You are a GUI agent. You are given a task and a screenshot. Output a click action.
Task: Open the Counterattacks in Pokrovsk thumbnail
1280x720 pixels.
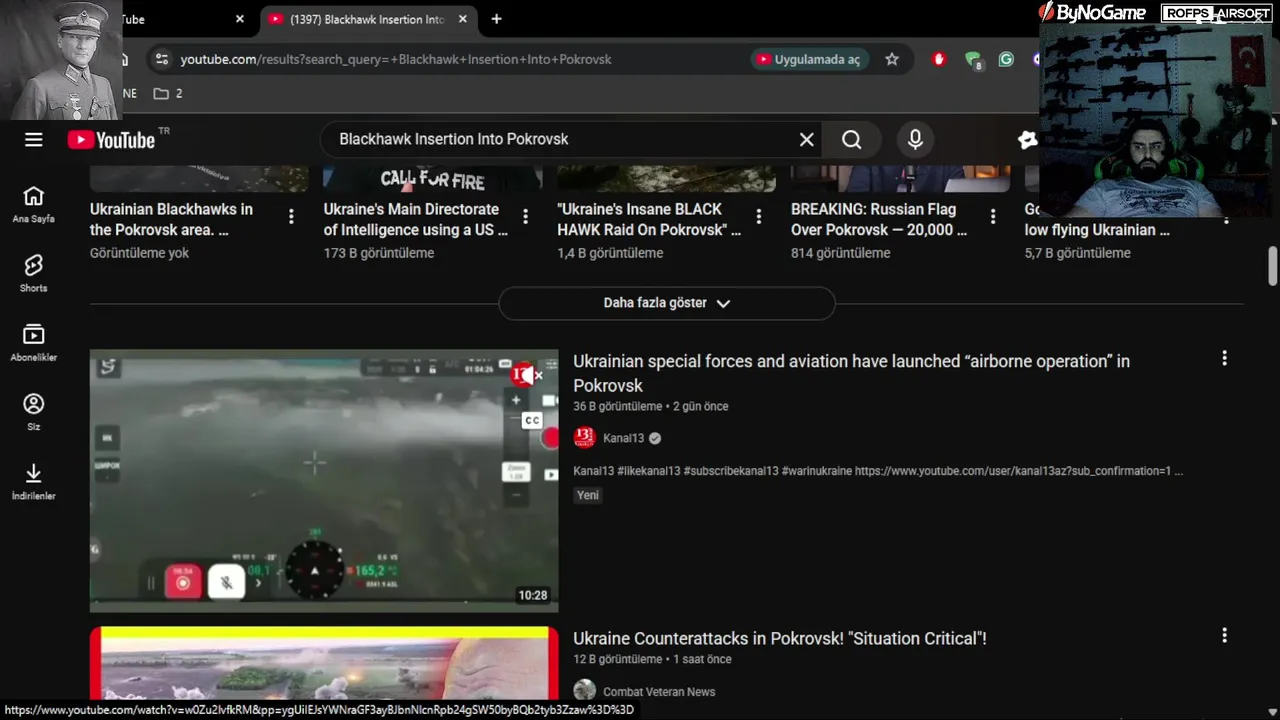click(324, 664)
